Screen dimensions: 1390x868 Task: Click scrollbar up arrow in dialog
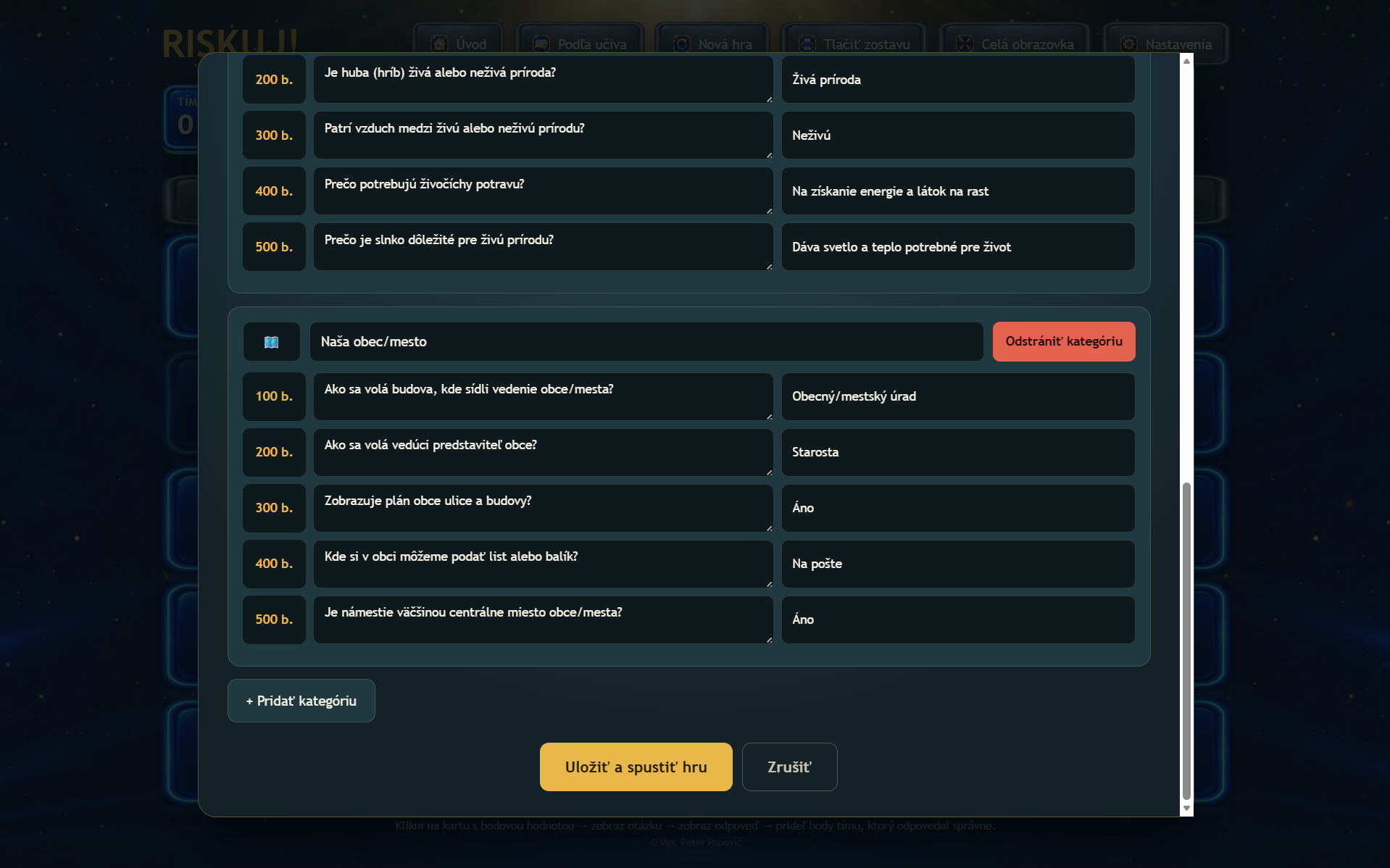coord(1186,61)
